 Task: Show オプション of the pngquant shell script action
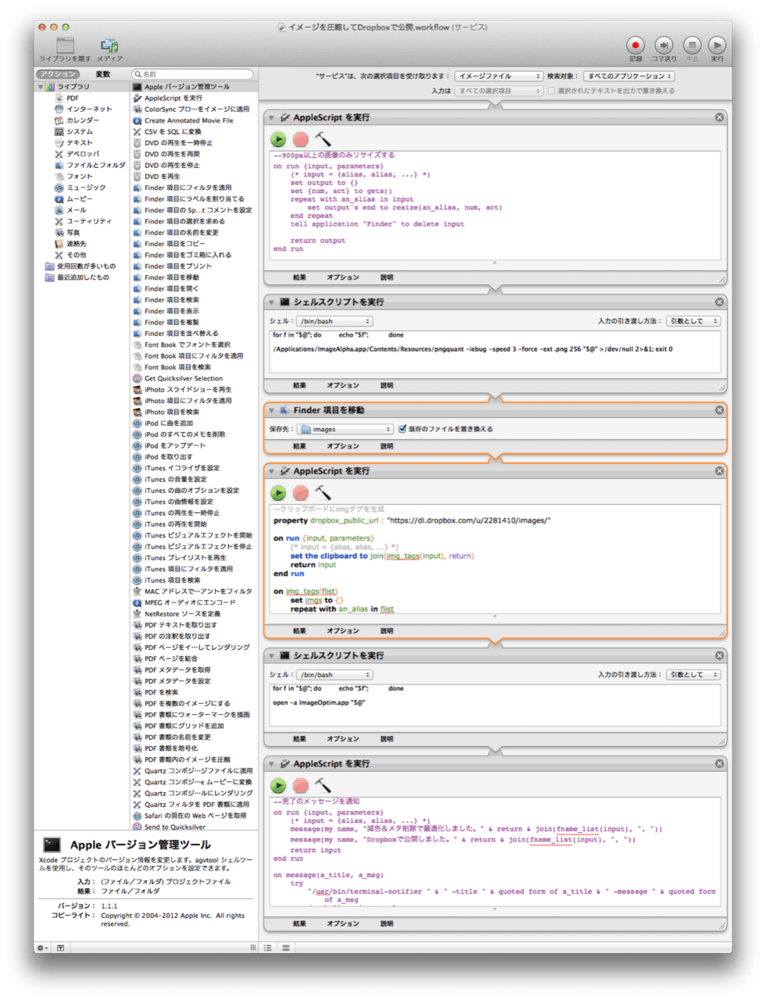tap(342, 385)
